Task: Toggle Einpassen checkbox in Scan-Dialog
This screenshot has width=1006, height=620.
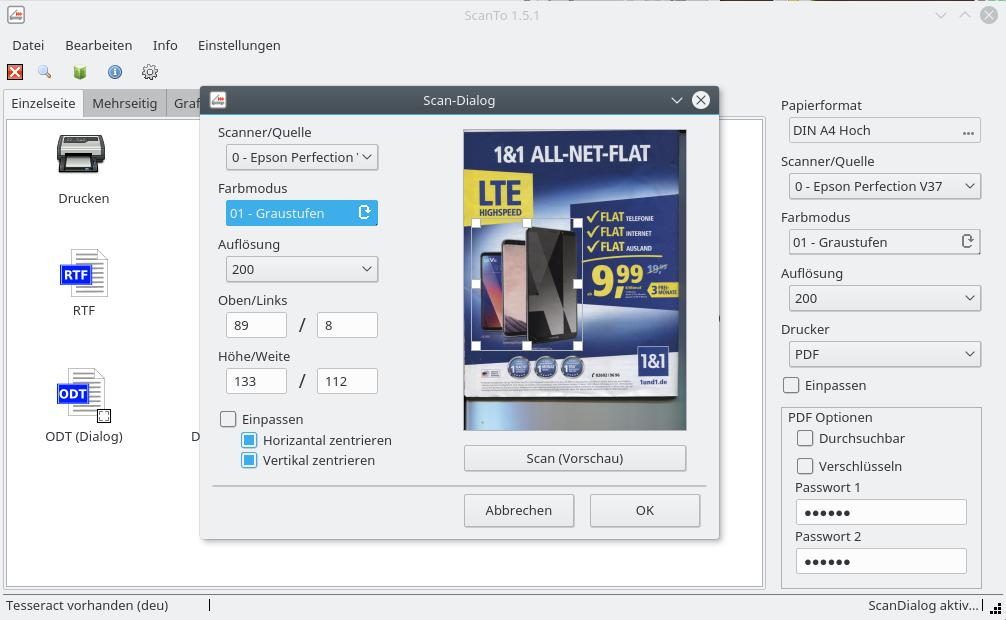Action: [228, 419]
